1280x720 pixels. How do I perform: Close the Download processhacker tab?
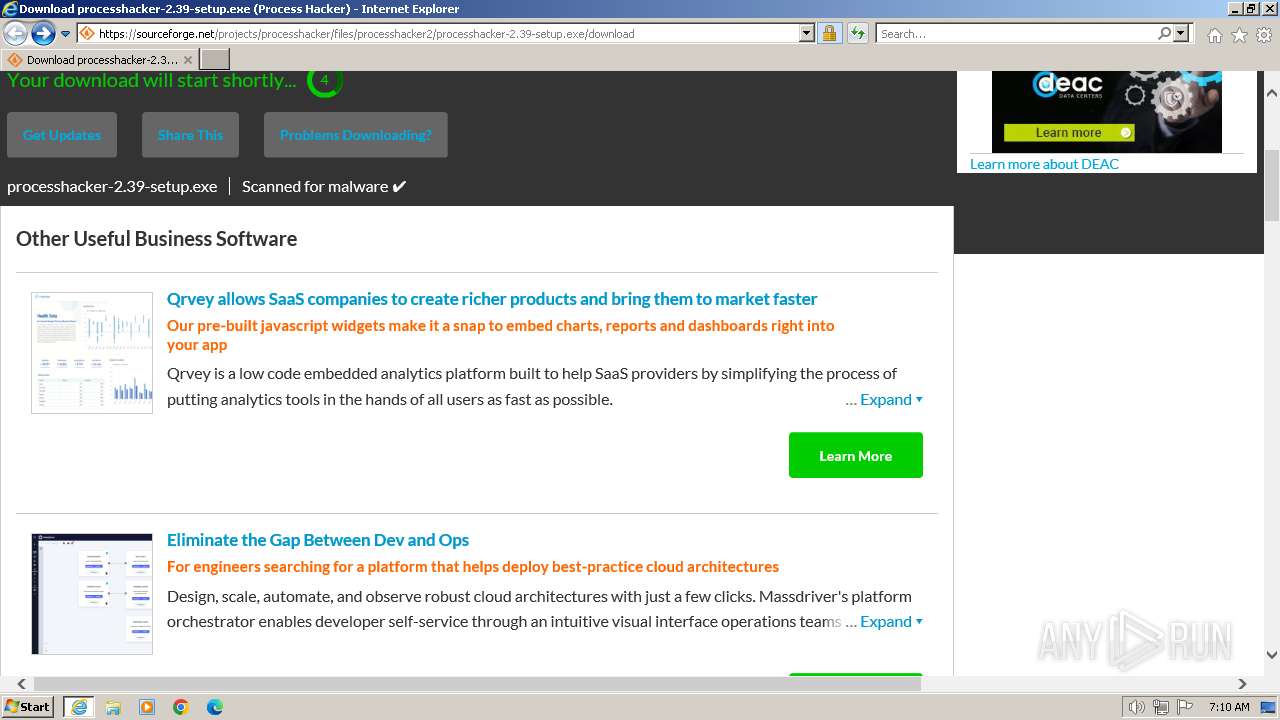[188, 60]
